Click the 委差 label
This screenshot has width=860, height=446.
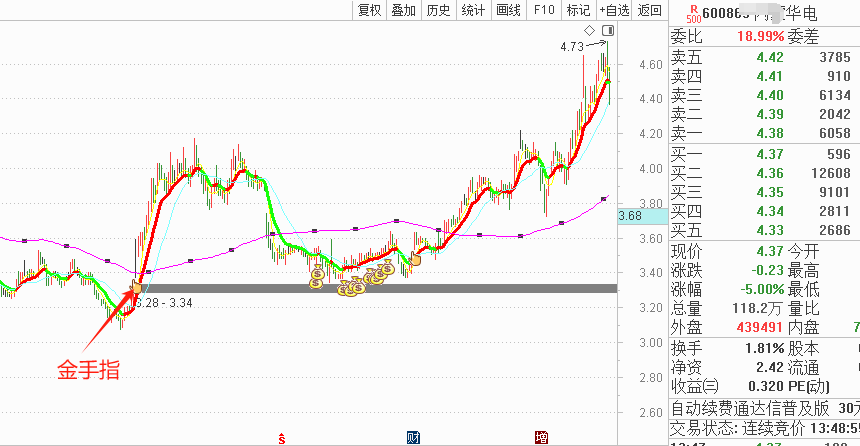[x=803, y=37]
